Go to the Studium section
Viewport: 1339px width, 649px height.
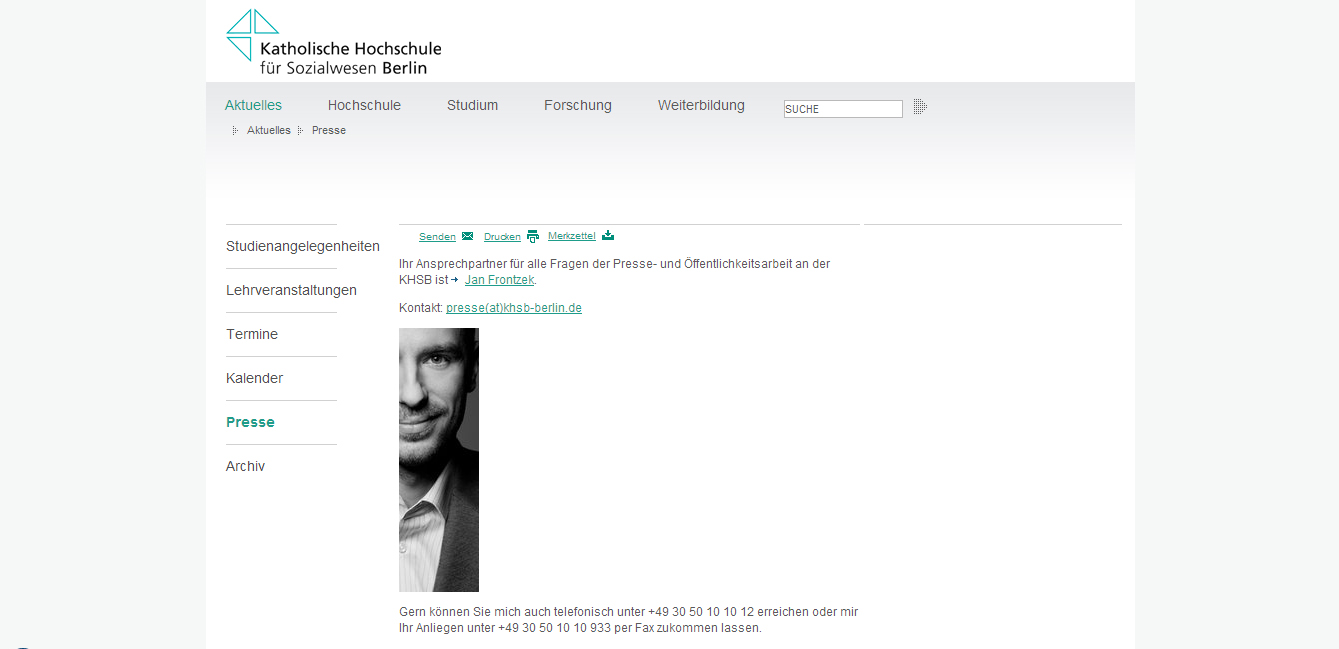pyautogui.click(x=472, y=105)
